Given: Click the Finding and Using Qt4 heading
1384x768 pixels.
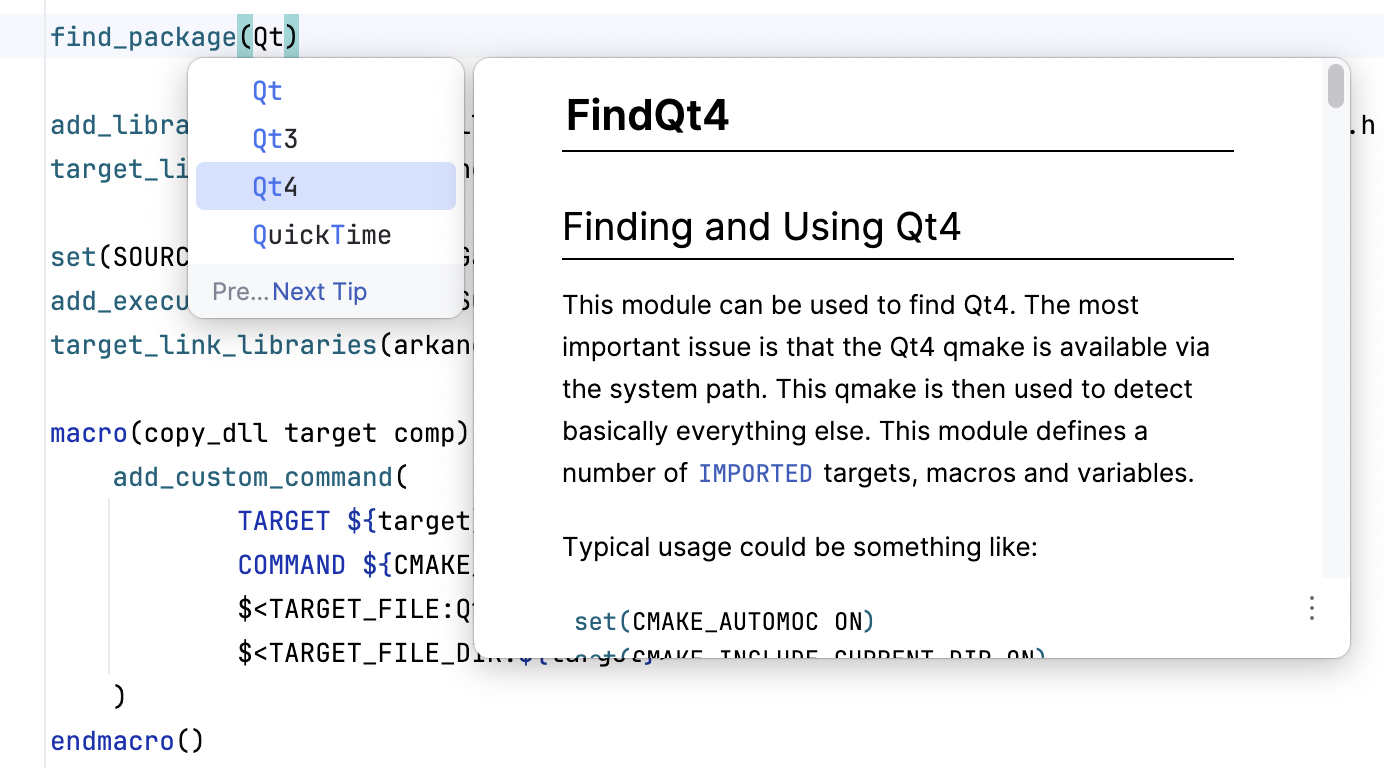Looking at the screenshot, I should [x=762, y=227].
